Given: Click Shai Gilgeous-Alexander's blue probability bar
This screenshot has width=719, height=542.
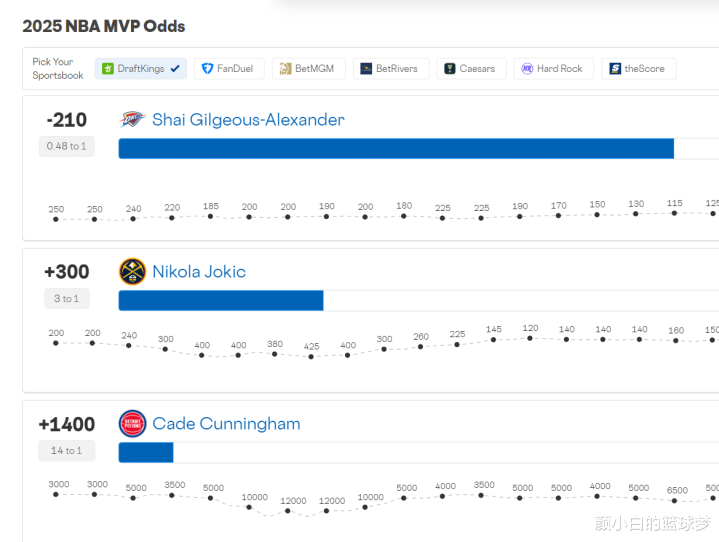Looking at the screenshot, I should tap(395, 149).
